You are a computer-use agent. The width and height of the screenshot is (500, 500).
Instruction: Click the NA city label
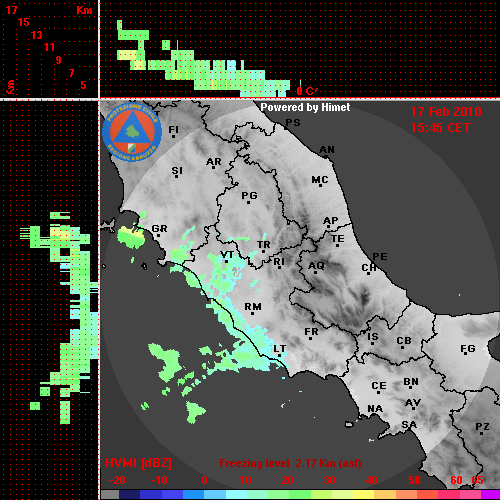375,409
